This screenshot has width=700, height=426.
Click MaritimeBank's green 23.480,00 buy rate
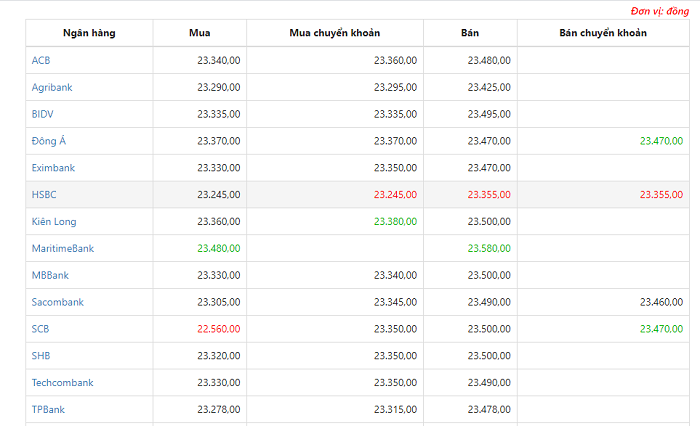(x=219, y=248)
